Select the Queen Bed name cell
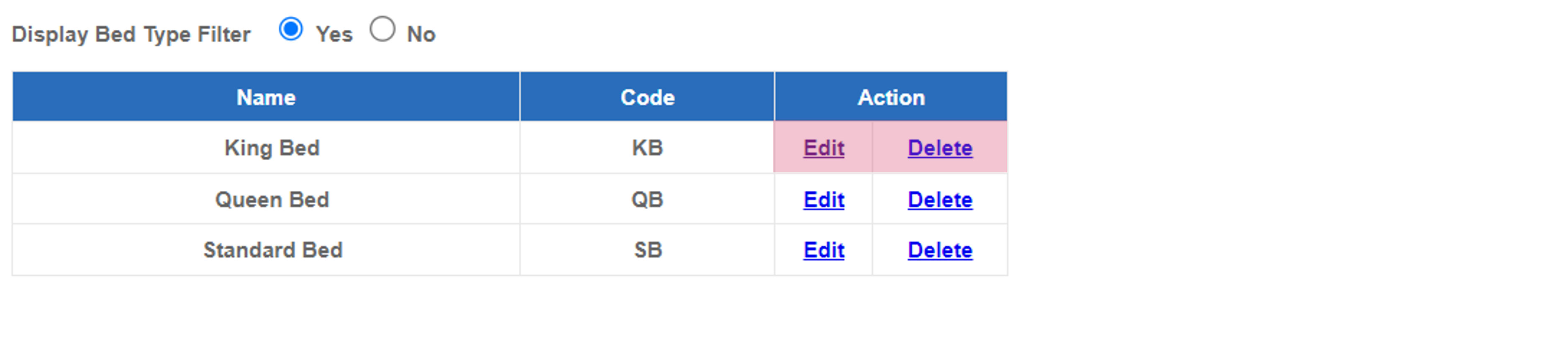 266,200
